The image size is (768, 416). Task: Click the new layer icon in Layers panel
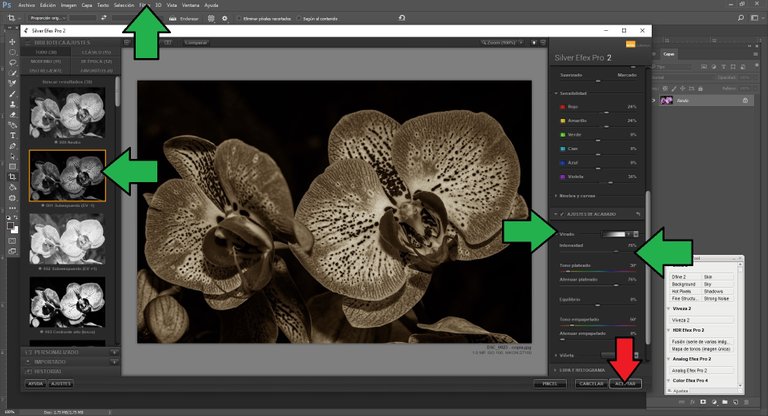click(x=736, y=402)
